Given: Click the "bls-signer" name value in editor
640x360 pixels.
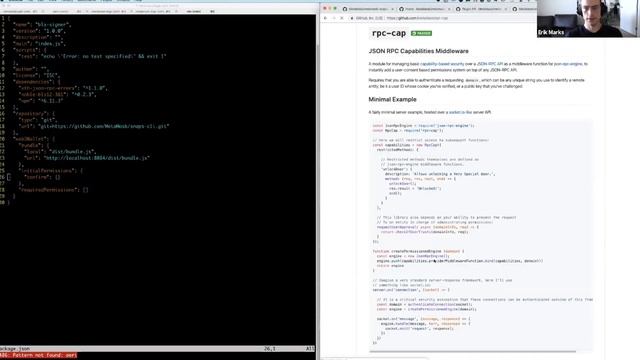Looking at the screenshot, I should coord(53,24).
